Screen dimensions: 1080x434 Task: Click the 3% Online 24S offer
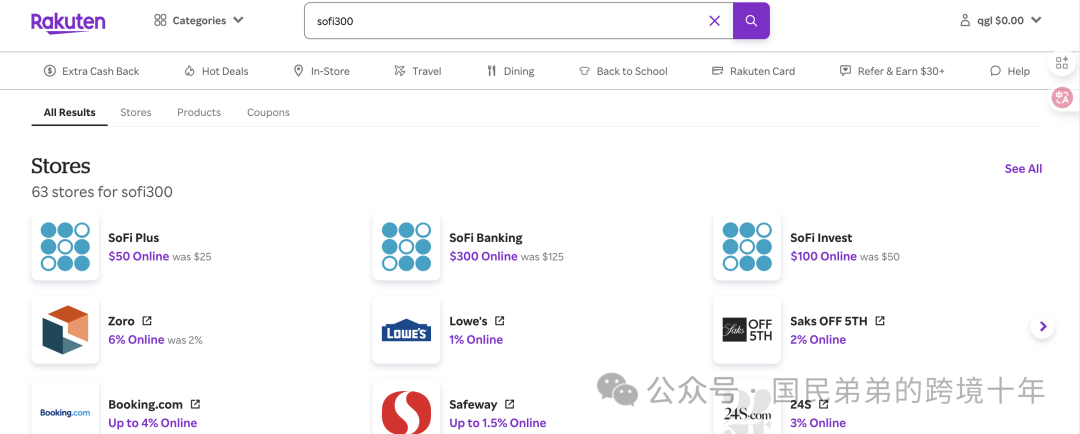click(818, 423)
